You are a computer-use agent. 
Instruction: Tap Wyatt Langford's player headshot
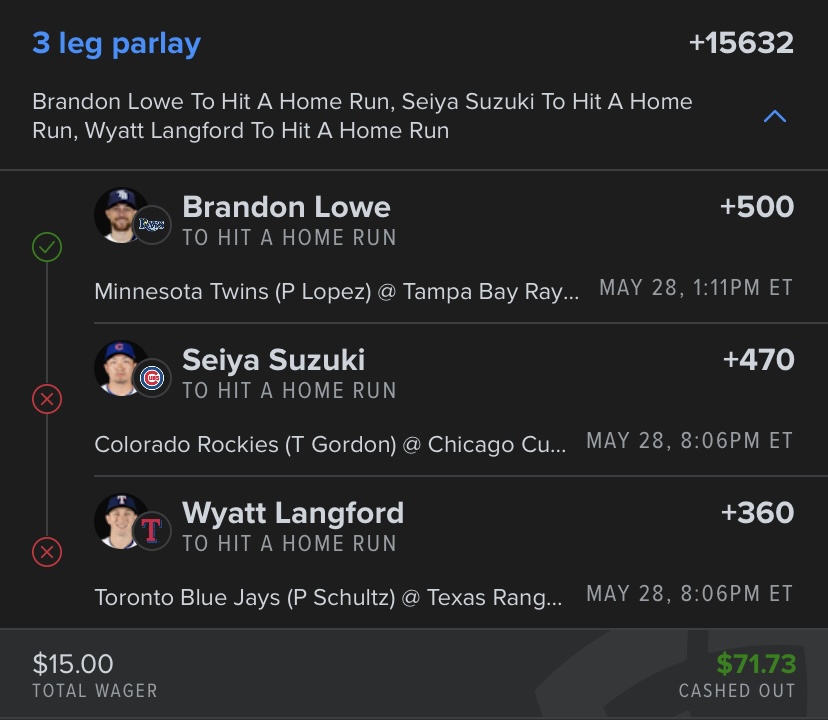pyautogui.click(x=119, y=518)
